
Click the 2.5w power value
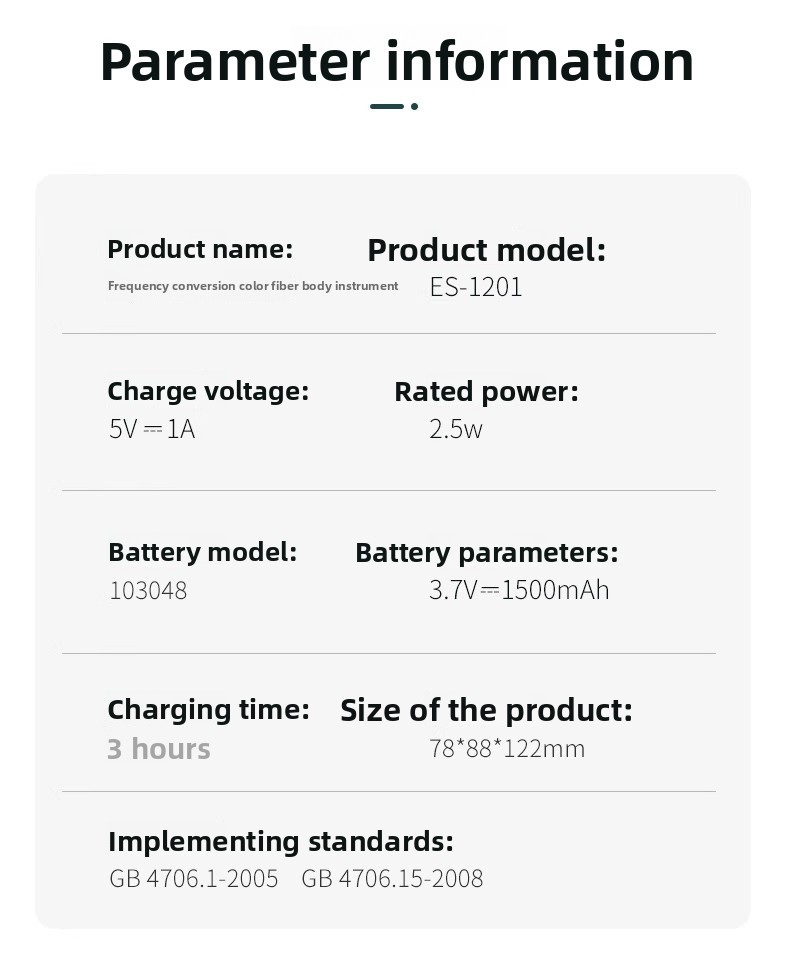[456, 429]
